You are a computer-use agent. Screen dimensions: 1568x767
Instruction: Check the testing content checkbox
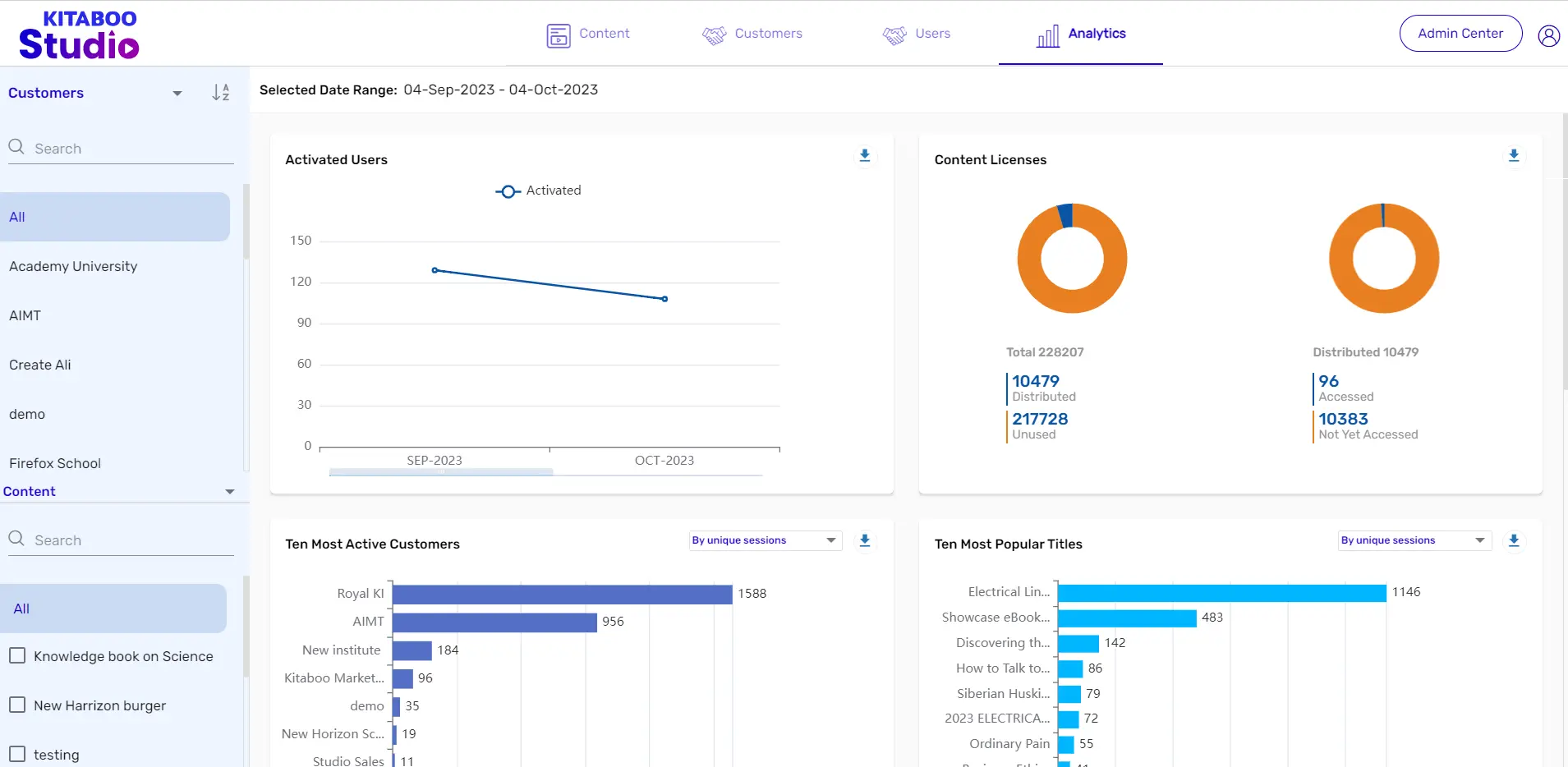(x=17, y=754)
